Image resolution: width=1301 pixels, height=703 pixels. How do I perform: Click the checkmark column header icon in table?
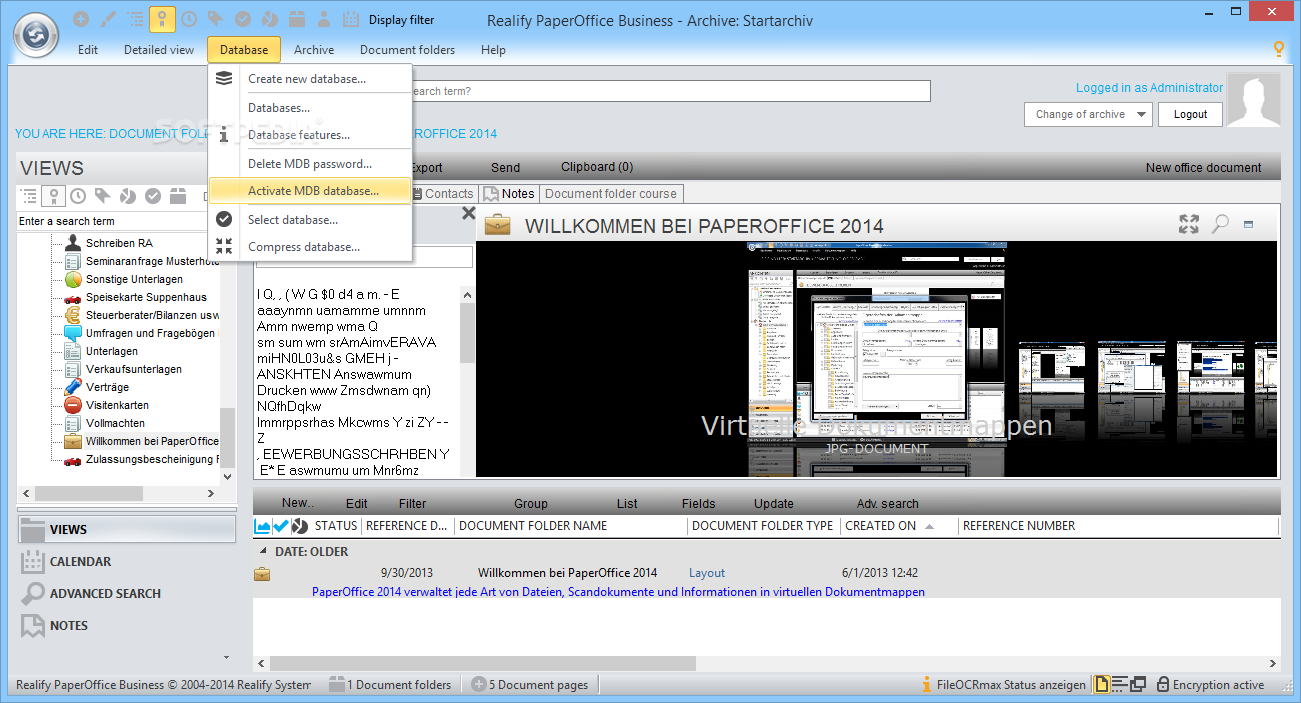point(281,526)
